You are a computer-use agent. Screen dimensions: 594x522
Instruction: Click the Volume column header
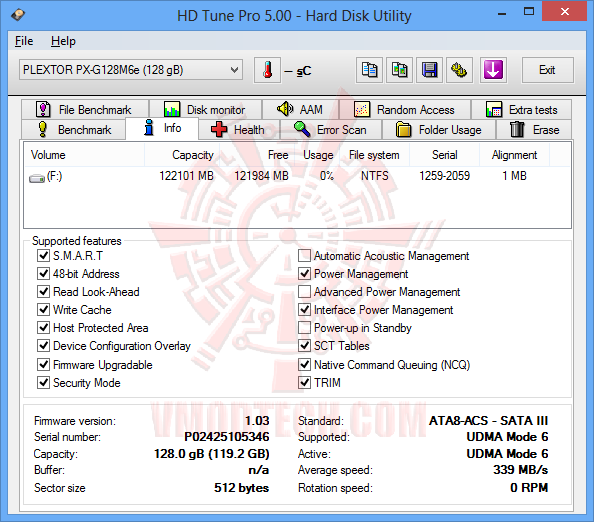(x=84, y=155)
